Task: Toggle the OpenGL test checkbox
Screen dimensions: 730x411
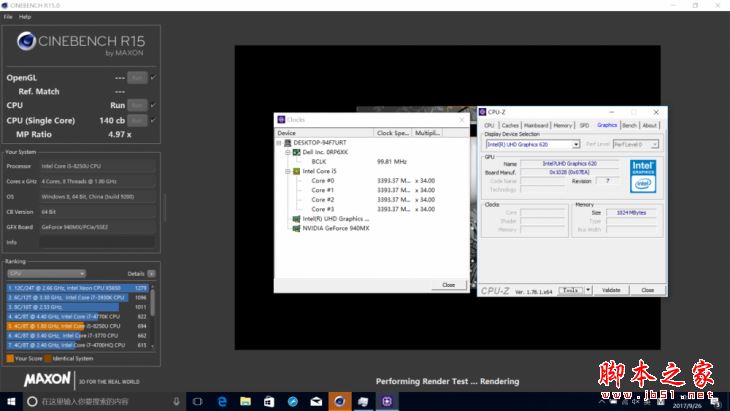Action: coord(153,78)
